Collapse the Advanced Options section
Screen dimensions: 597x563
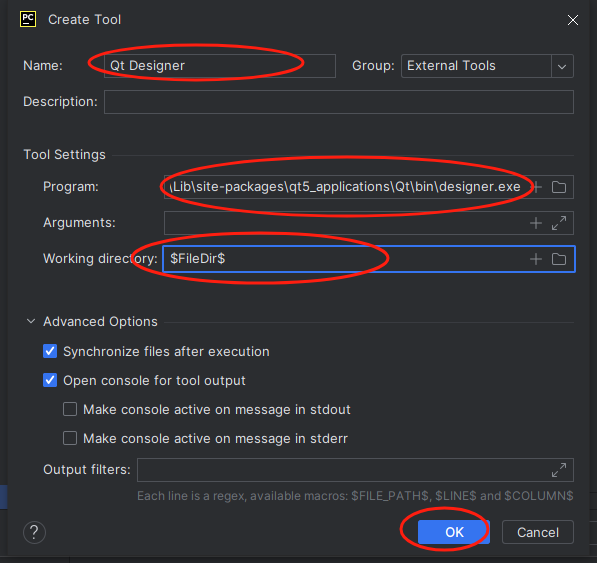point(31,321)
